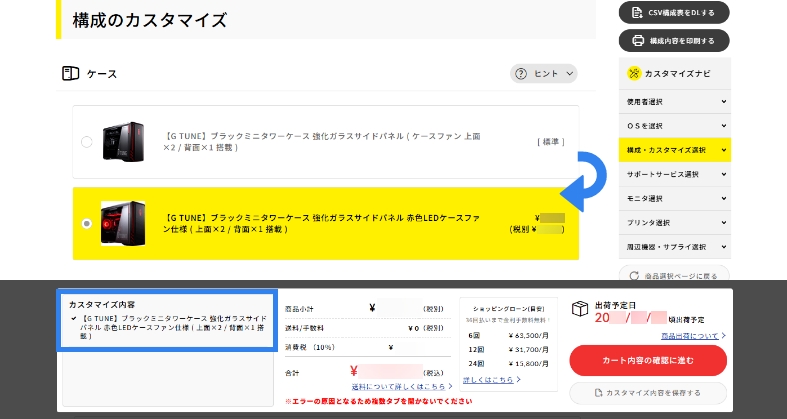Expand 周辺機器・サプライ選択 in the navigation
787x419 pixels.
coord(675,246)
